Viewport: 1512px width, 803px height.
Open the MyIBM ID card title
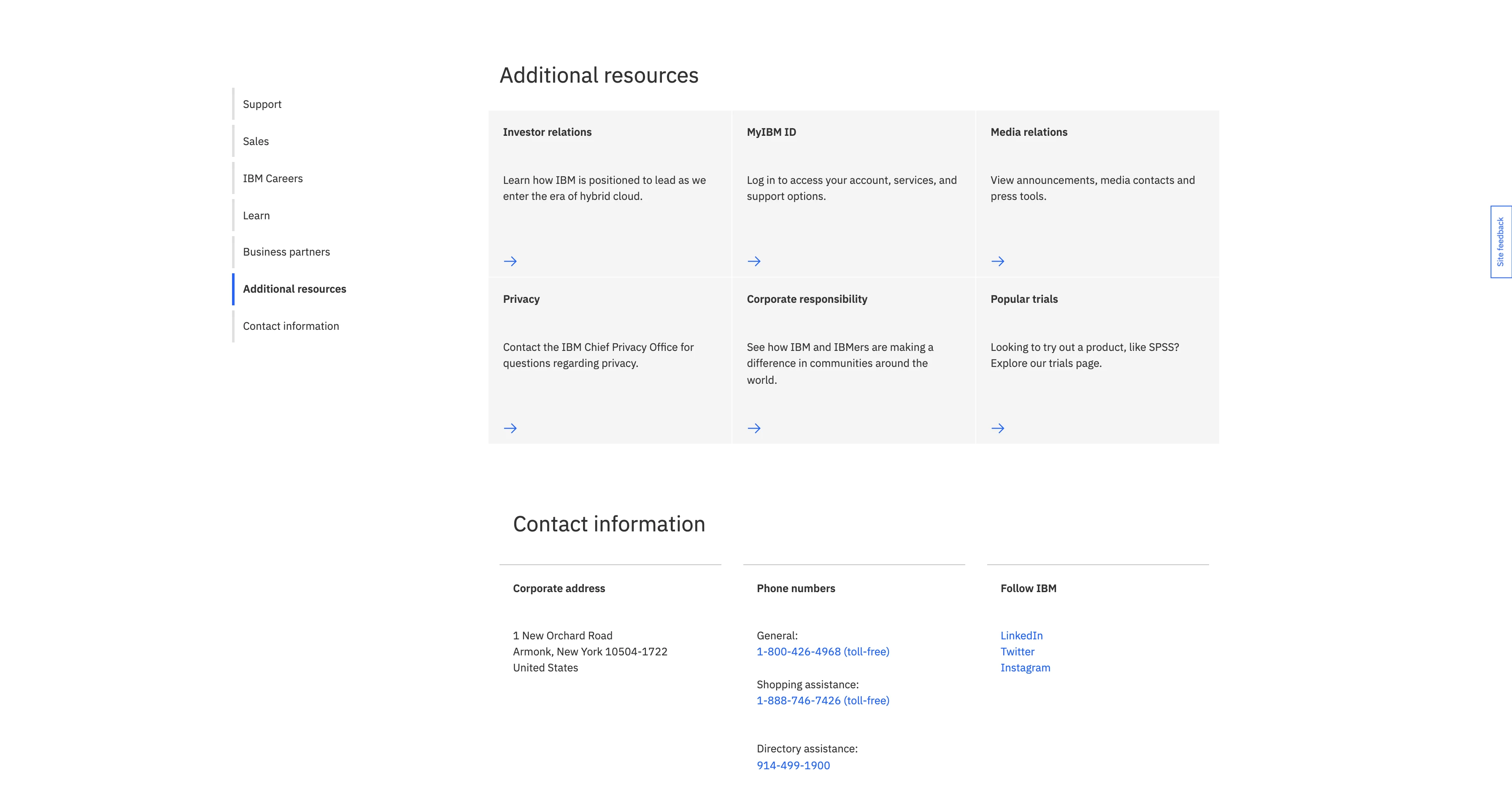click(x=771, y=132)
